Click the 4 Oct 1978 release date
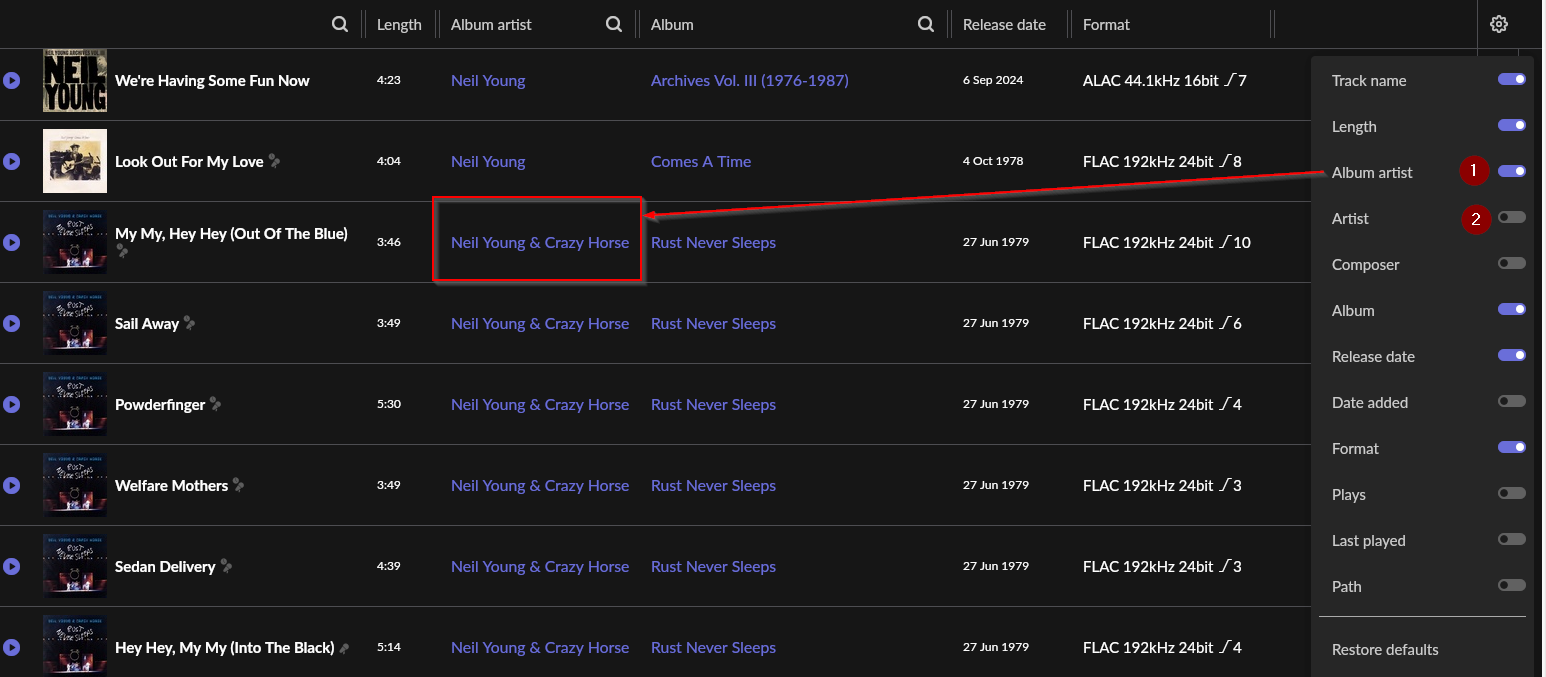Image resolution: width=1546 pixels, height=677 pixels. click(993, 162)
